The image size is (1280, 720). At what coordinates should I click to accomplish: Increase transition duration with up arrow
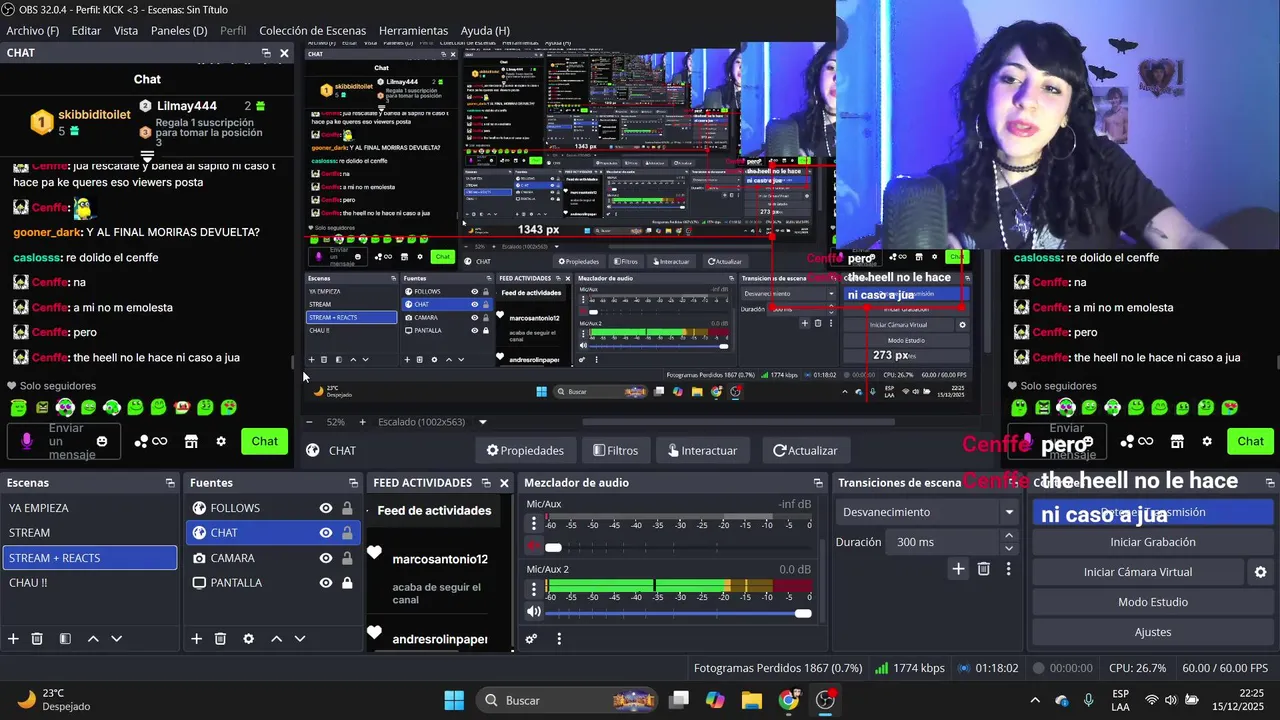(x=1008, y=536)
